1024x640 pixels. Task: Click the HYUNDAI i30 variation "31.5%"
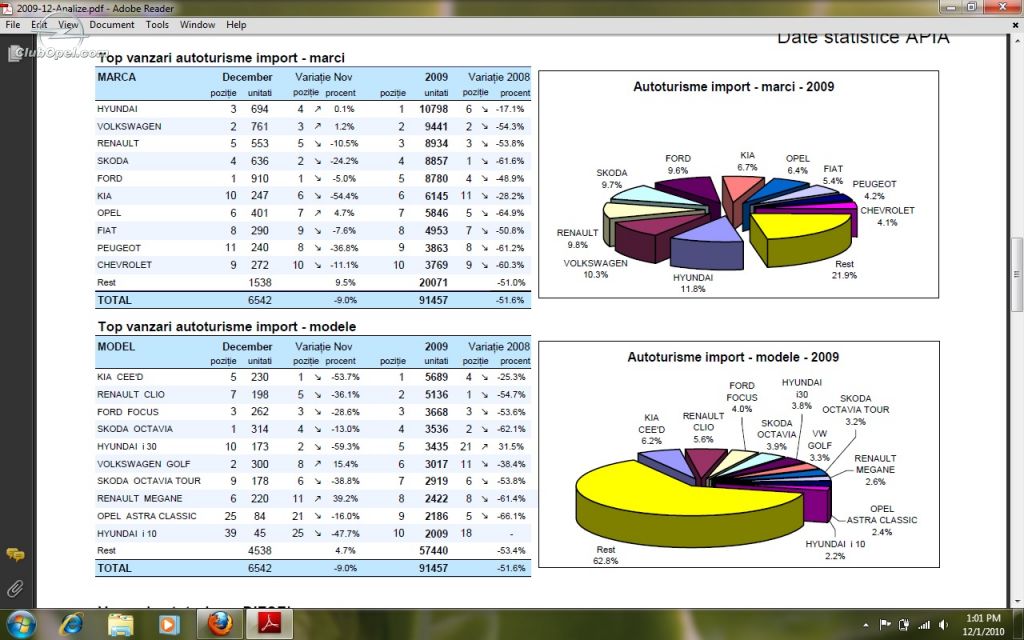[x=511, y=447]
